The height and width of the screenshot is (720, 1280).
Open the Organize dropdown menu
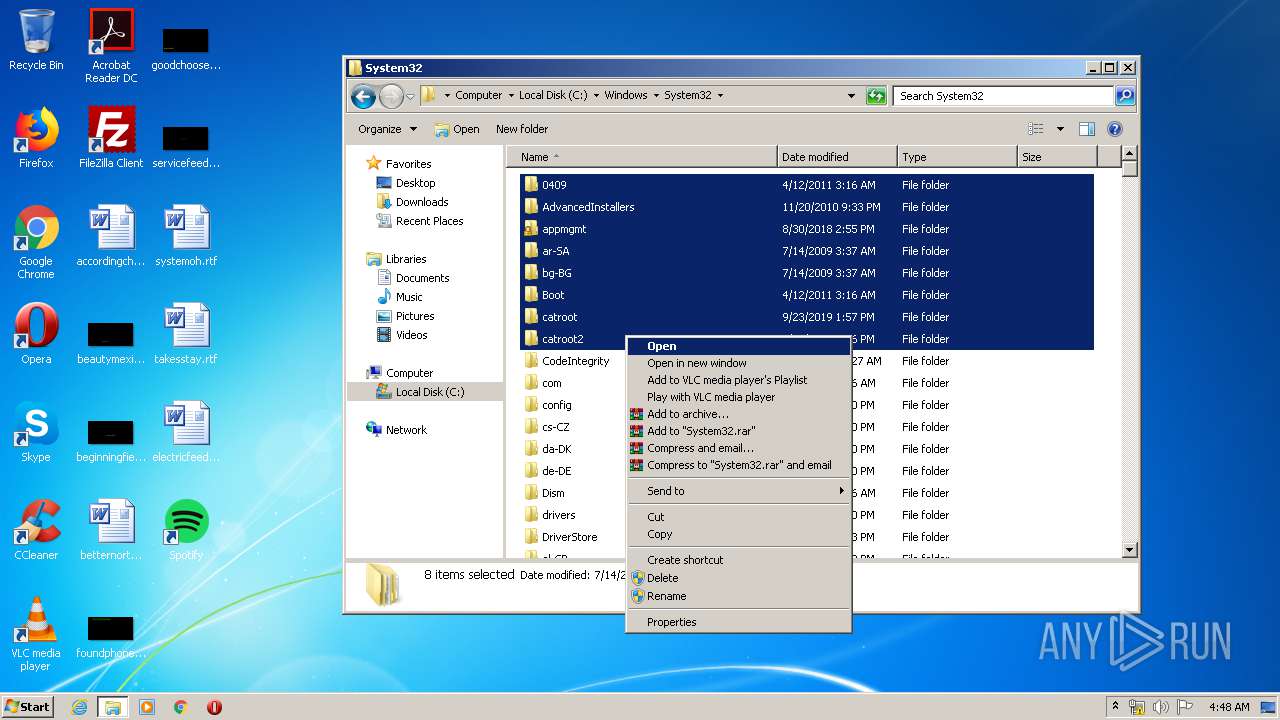[386, 129]
